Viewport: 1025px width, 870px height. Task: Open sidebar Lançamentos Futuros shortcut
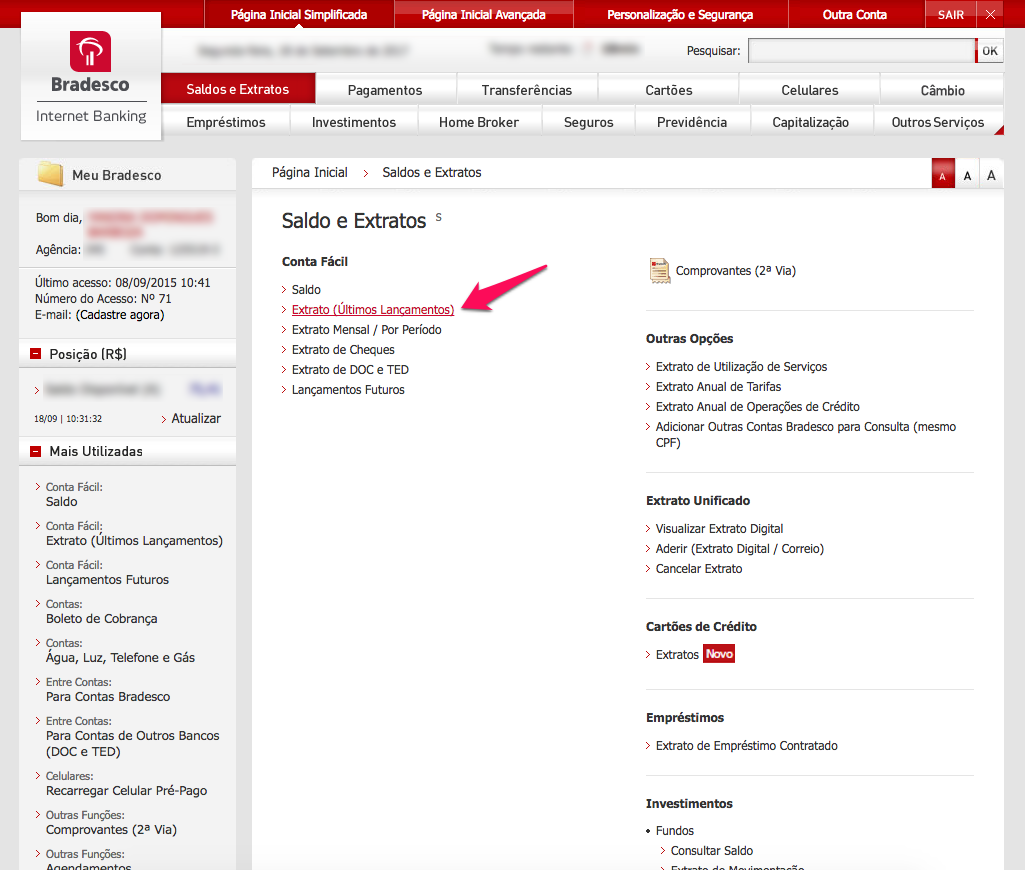(107, 580)
